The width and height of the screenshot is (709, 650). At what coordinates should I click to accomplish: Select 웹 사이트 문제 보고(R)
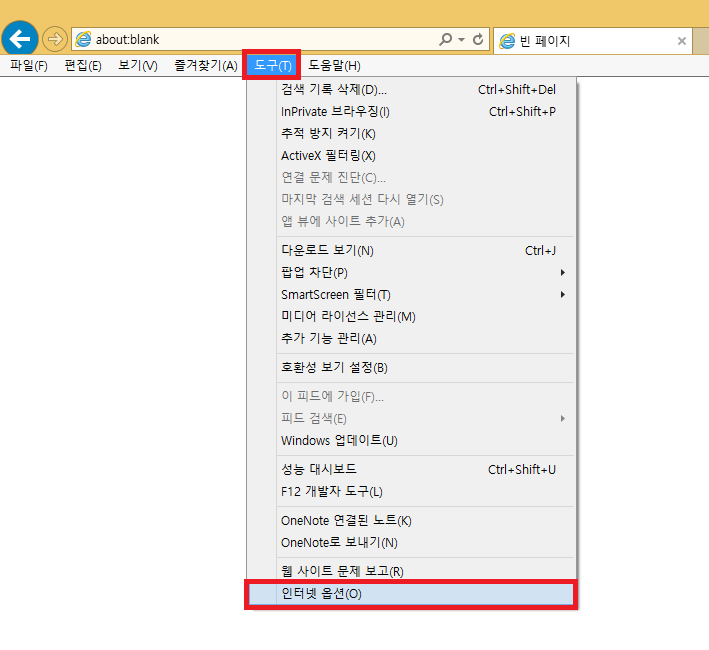coord(411,571)
